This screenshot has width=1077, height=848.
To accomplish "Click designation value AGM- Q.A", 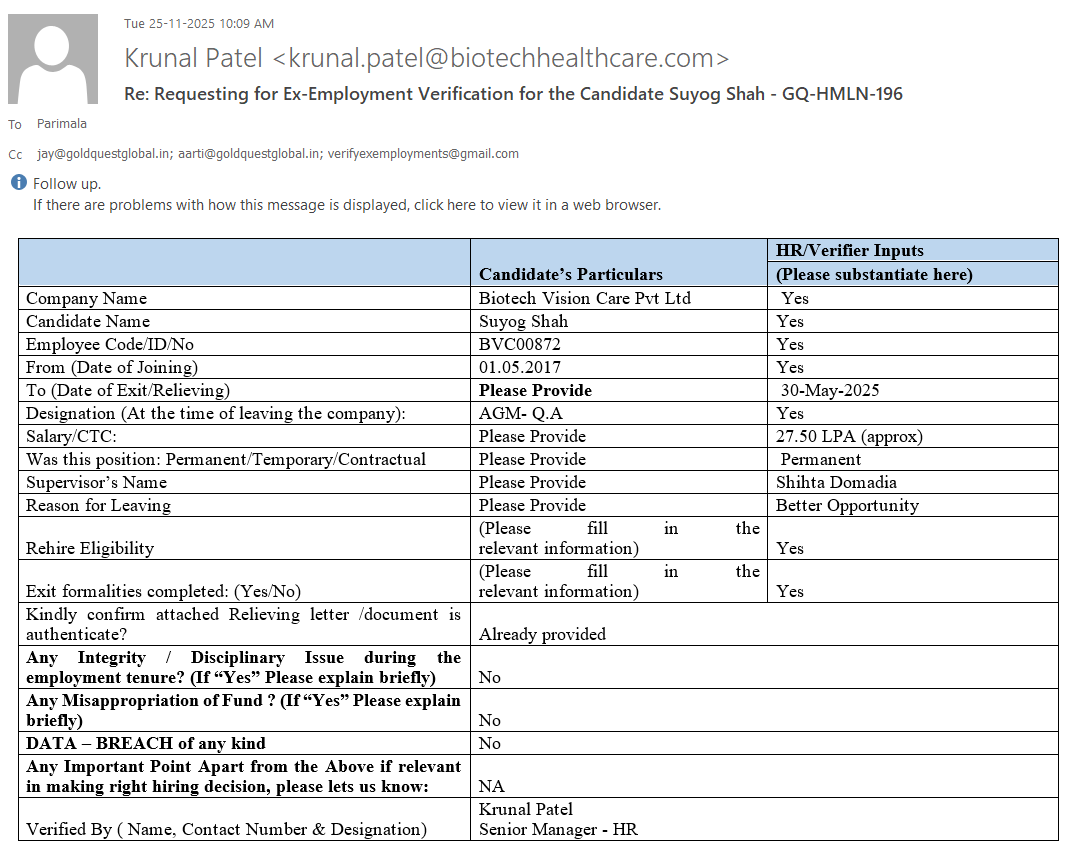I will 521,413.
